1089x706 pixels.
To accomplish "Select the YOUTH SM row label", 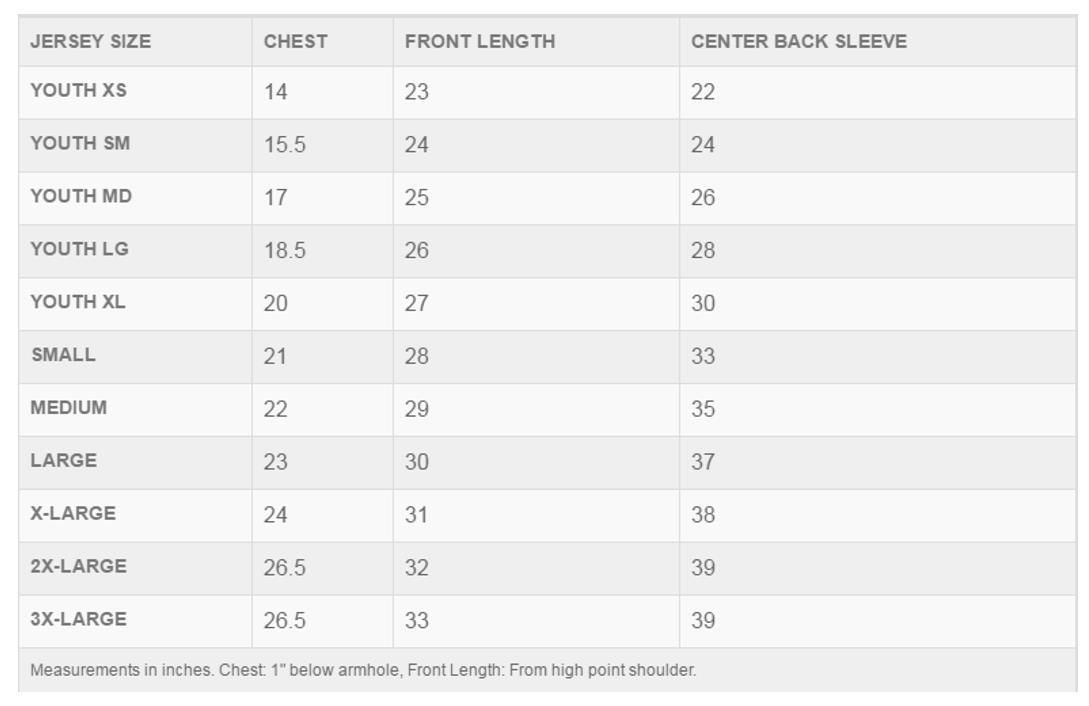I will 80,143.
